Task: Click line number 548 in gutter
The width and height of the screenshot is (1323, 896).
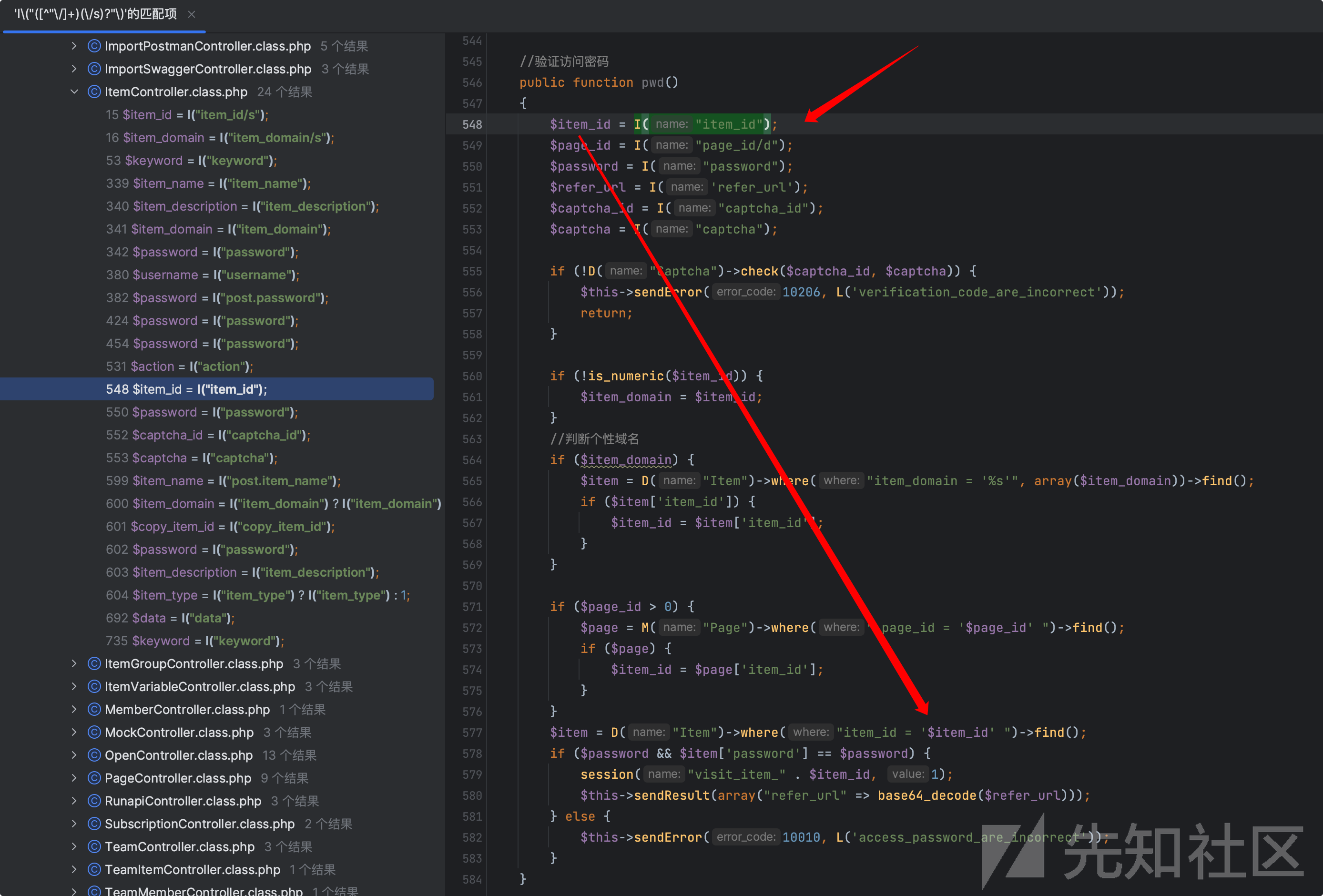Action: [x=472, y=124]
